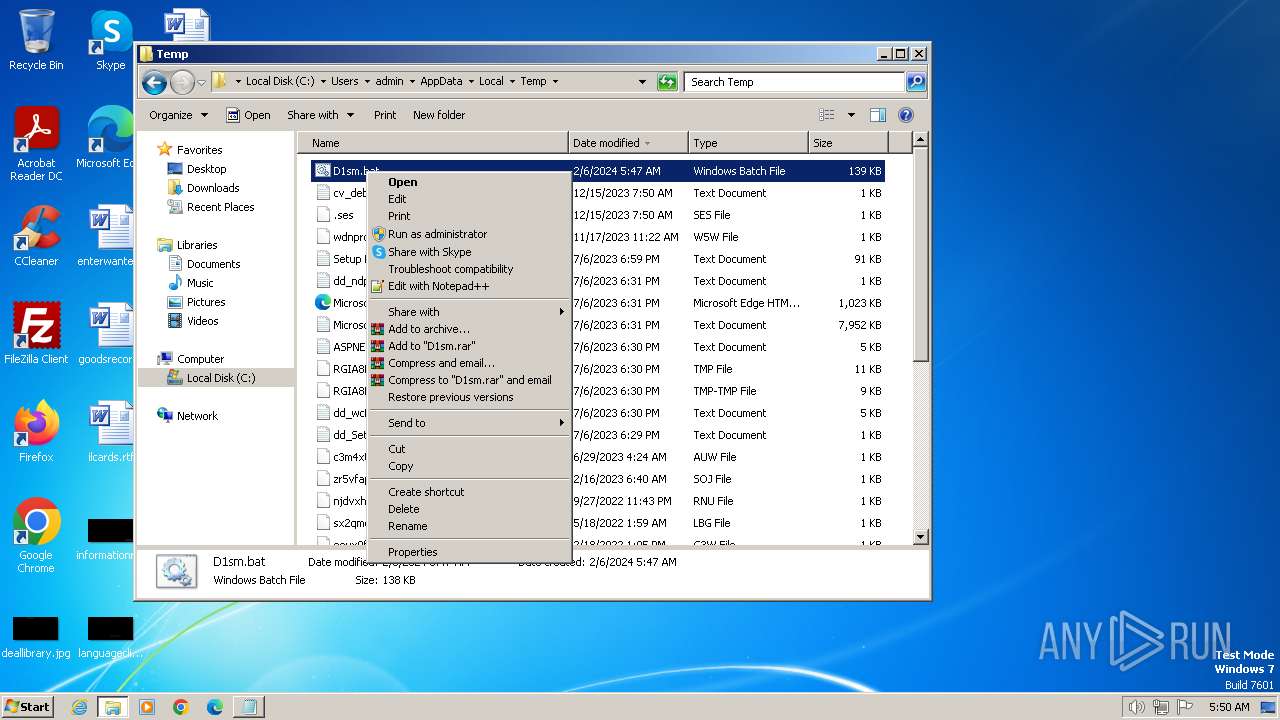Open Chrome from taskbar
1280x720 pixels.
181,707
